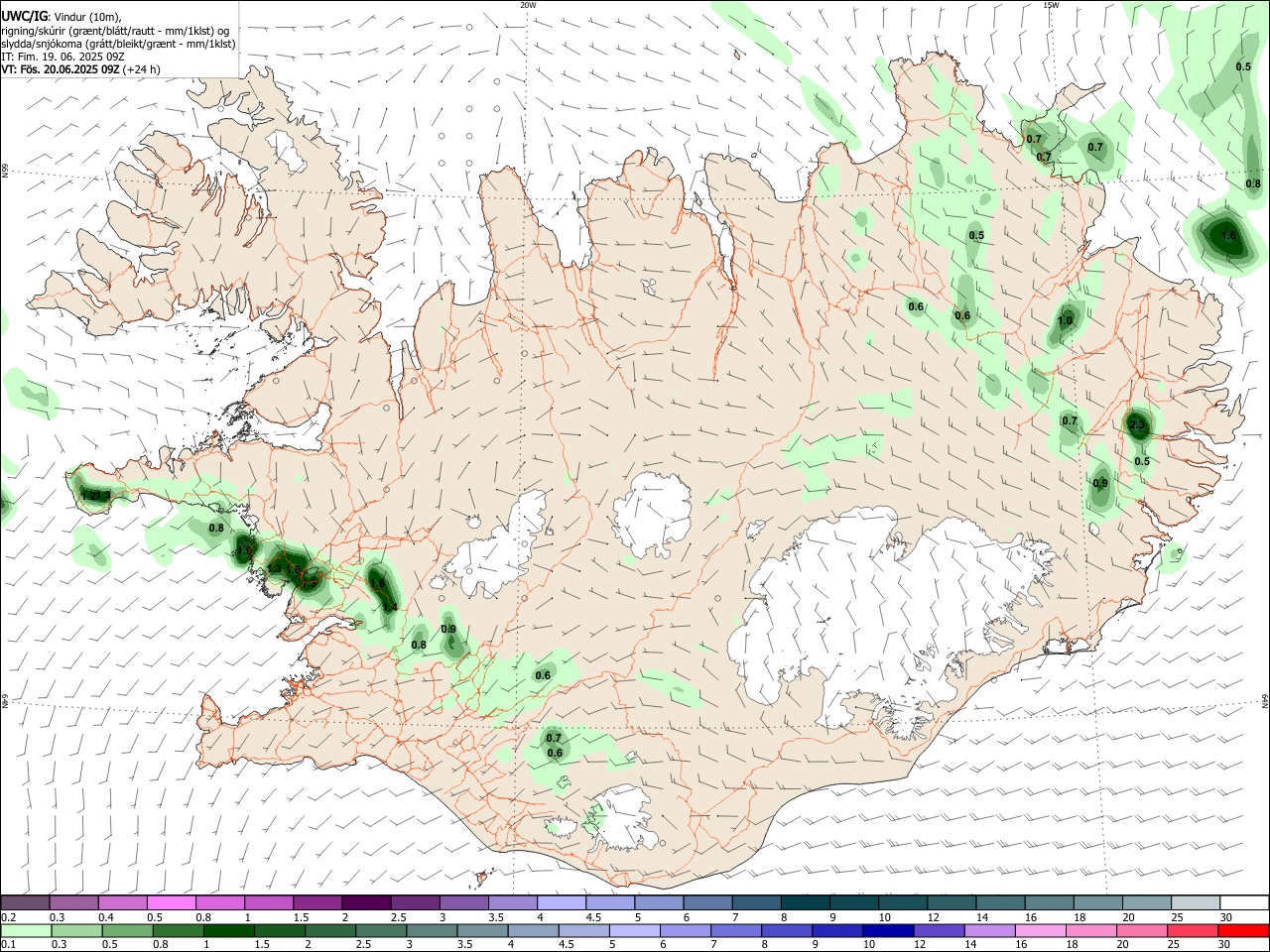Click the dark teal 9 swatch in the snow legend
The width and height of the screenshot is (1270, 952).
pyautogui.click(x=852, y=903)
